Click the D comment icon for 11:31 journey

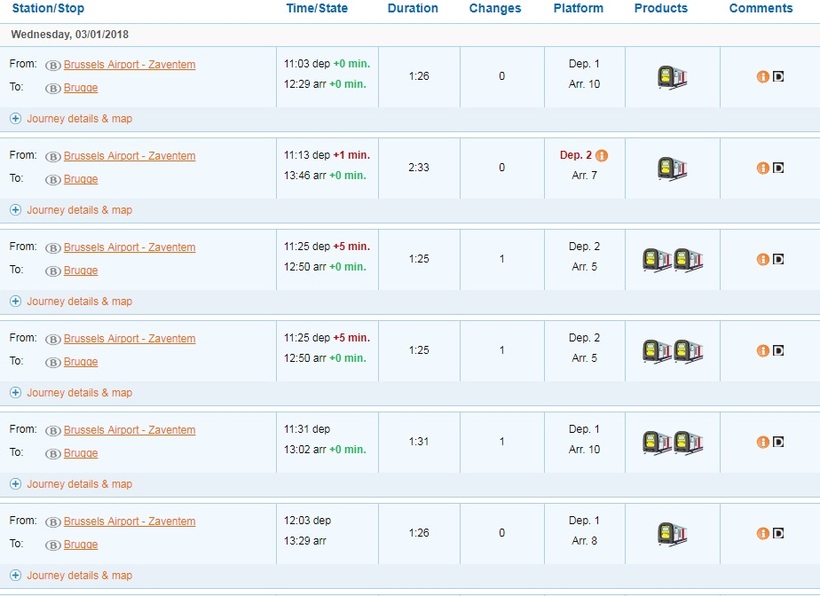click(x=778, y=442)
